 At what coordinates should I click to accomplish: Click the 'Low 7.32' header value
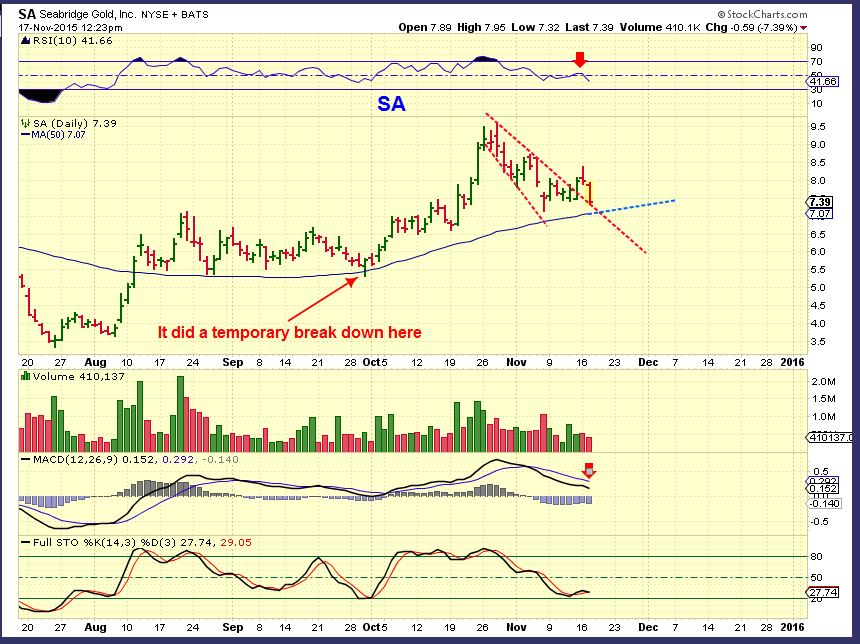[535, 27]
